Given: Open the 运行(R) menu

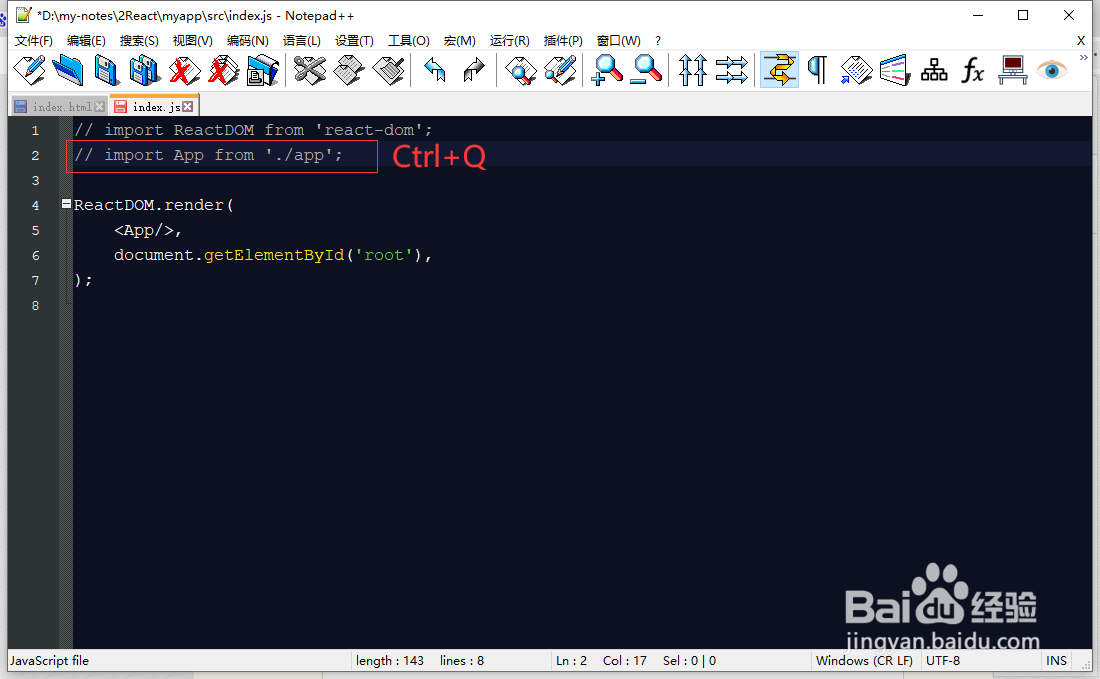Looking at the screenshot, I should click(x=509, y=41).
